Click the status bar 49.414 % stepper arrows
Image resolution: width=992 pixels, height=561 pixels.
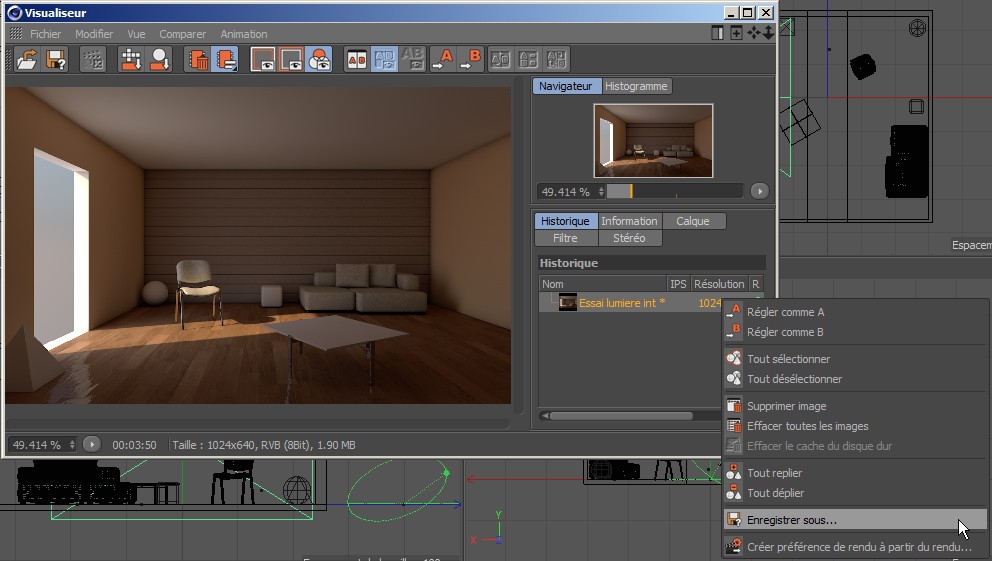pyautogui.click(x=72, y=445)
